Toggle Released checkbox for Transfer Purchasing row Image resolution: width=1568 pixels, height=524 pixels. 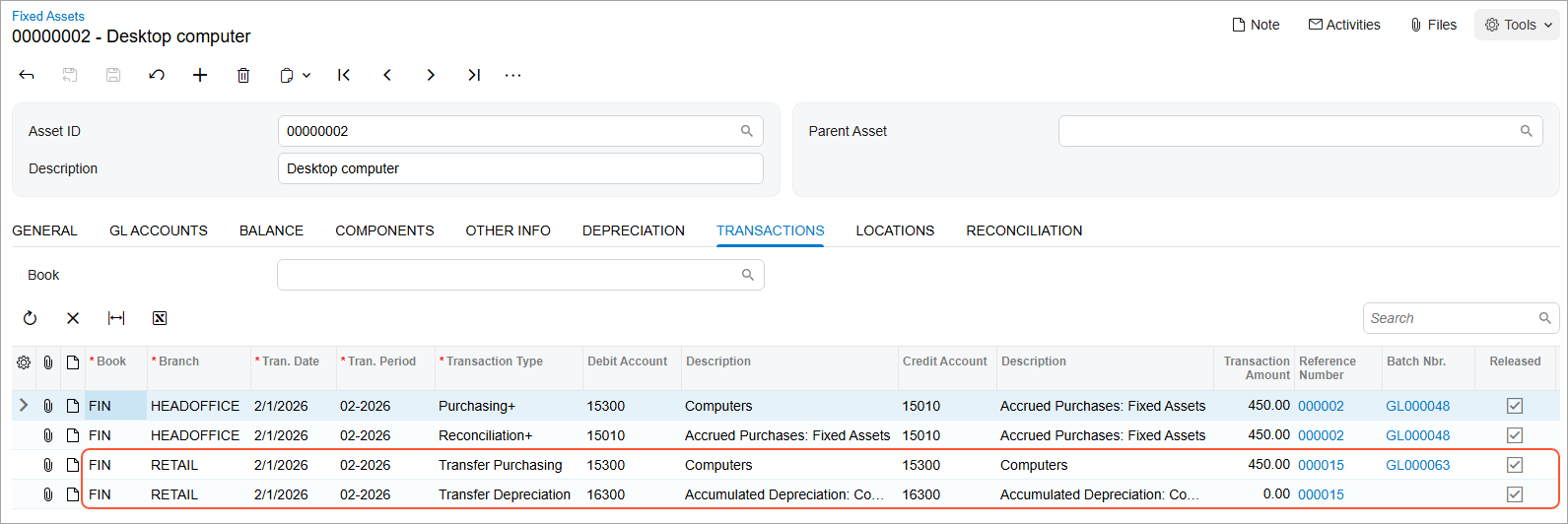tap(1515, 465)
